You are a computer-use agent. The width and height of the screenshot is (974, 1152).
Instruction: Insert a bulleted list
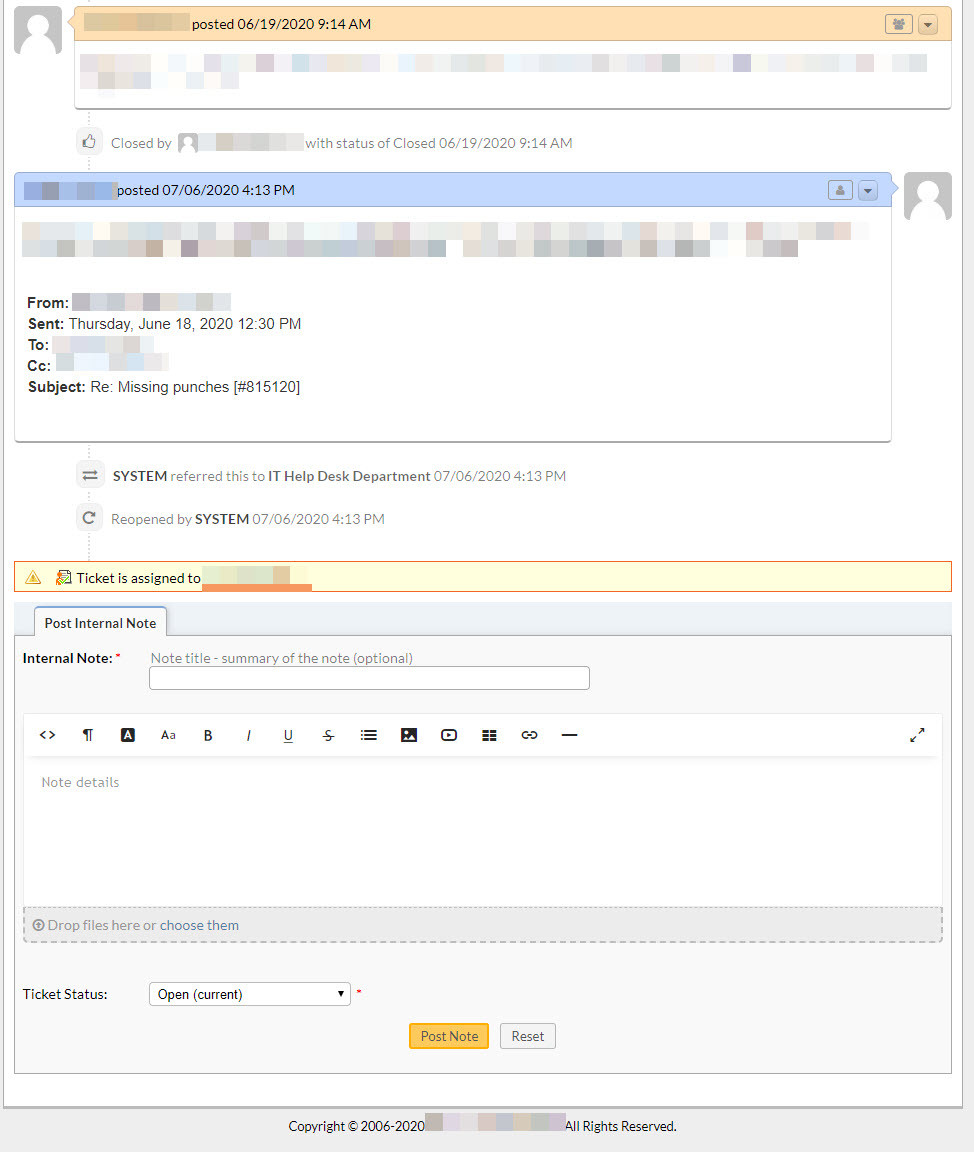(x=369, y=735)
